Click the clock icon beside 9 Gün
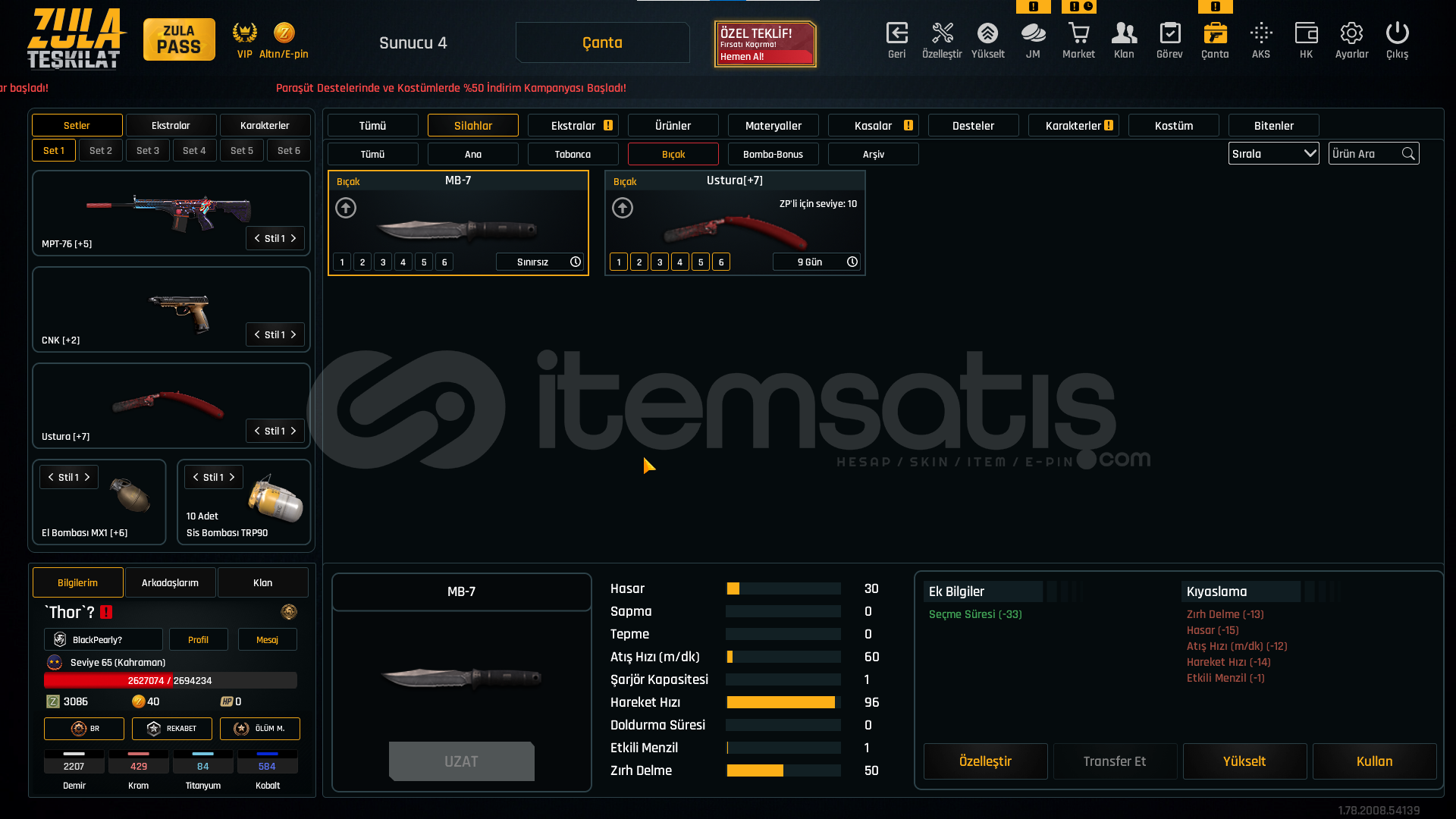 tap(852, 262)
